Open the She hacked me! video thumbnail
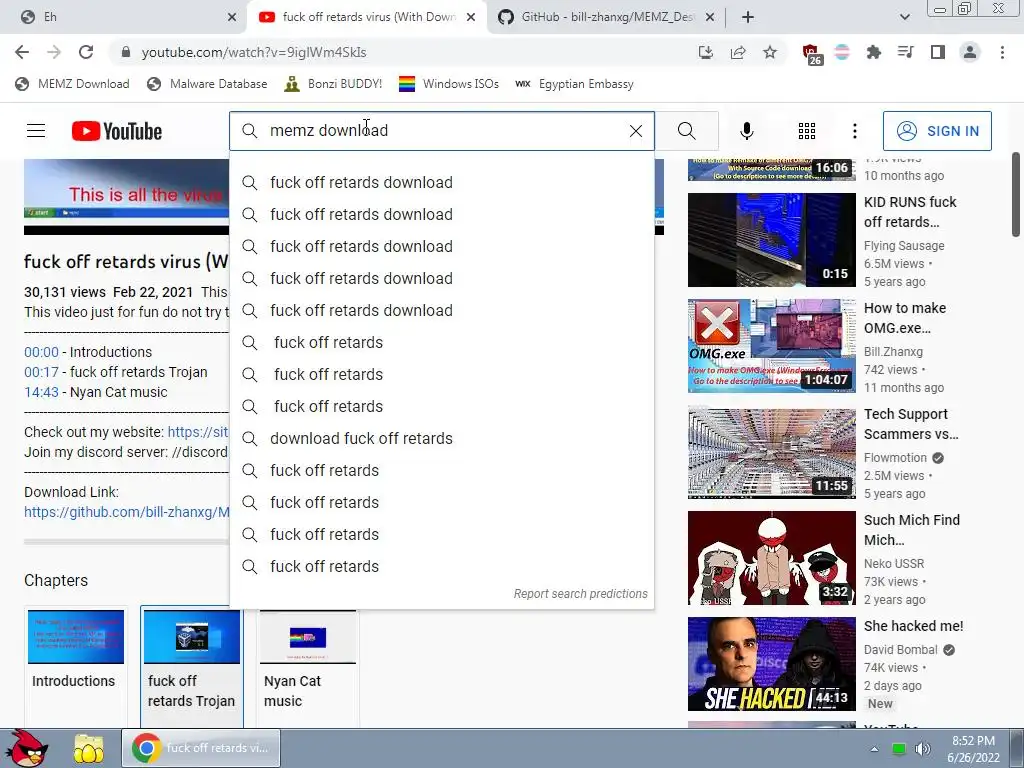This screenshot has height=768, width=1024. [x=771, y=664]
